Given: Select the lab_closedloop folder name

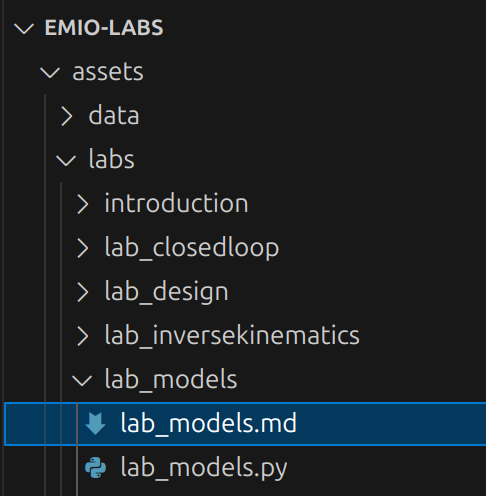Looking at the screenshot, I should pyautogui.click(x=192, y=248).
